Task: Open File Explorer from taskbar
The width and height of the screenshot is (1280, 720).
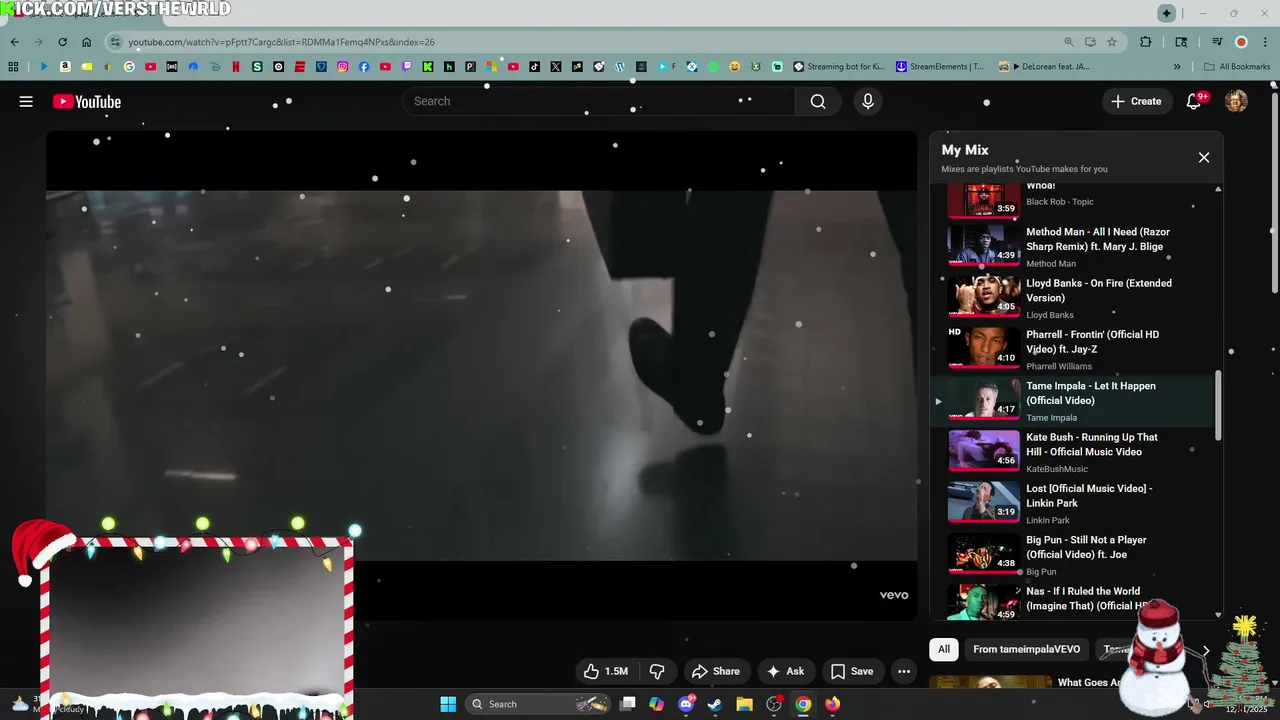Action: click(x=744, y=704)
